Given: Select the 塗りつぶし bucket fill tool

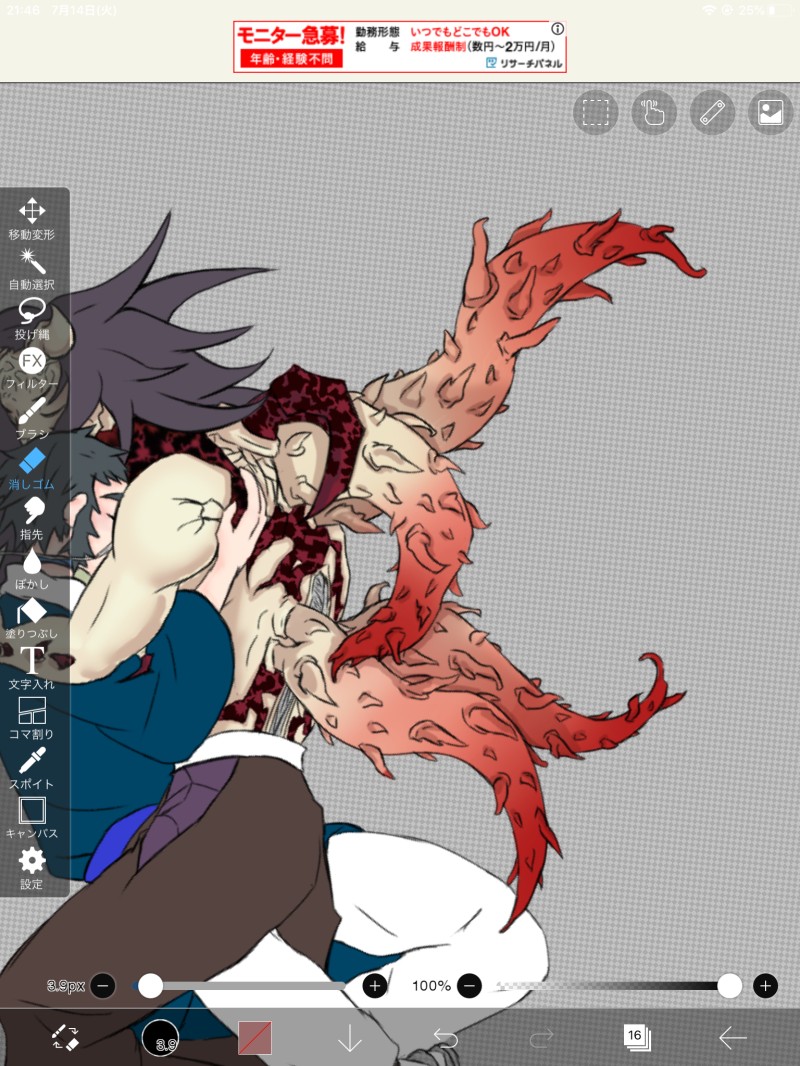Looking at the screenshot, I should [x=31, y=619].
